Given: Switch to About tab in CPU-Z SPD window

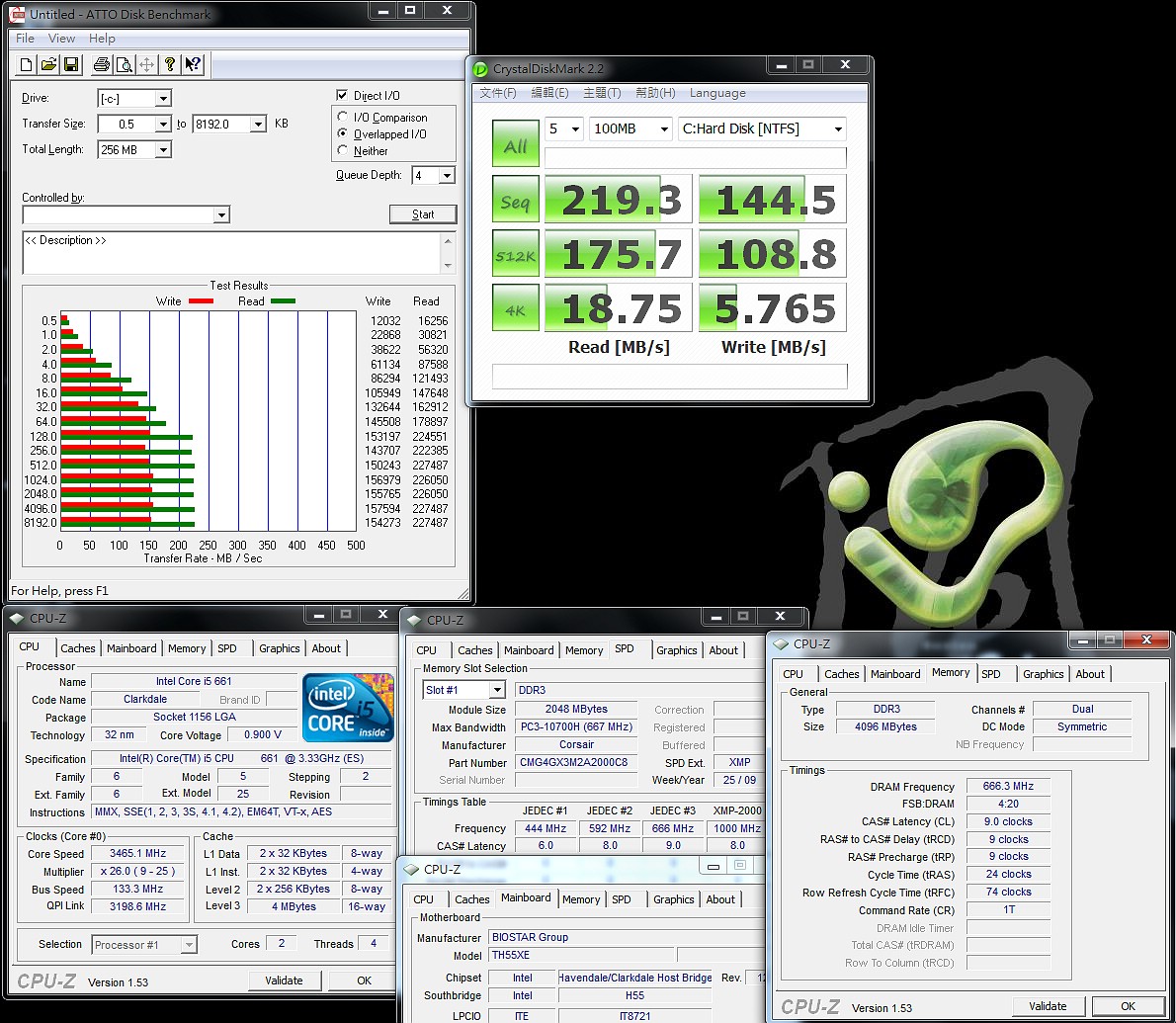Looking at the screenshot, I should point(723,650).
